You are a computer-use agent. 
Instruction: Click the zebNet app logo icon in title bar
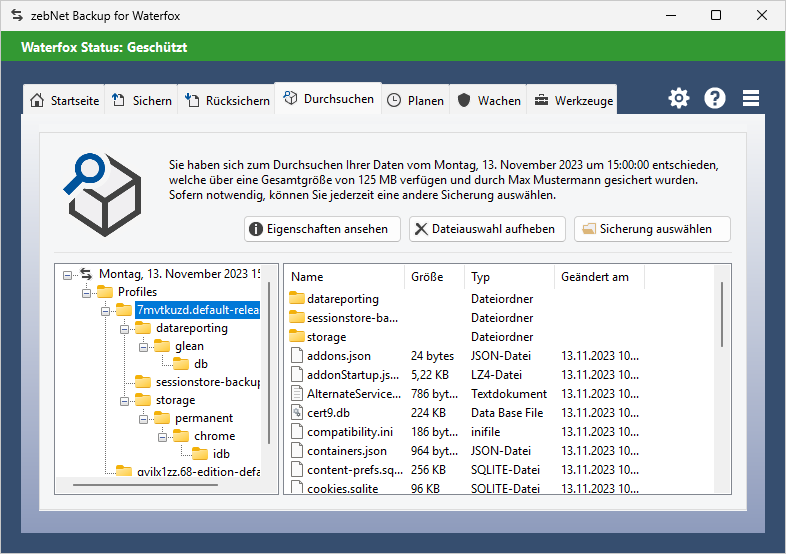pyautogui.click(x=17, y=16)
